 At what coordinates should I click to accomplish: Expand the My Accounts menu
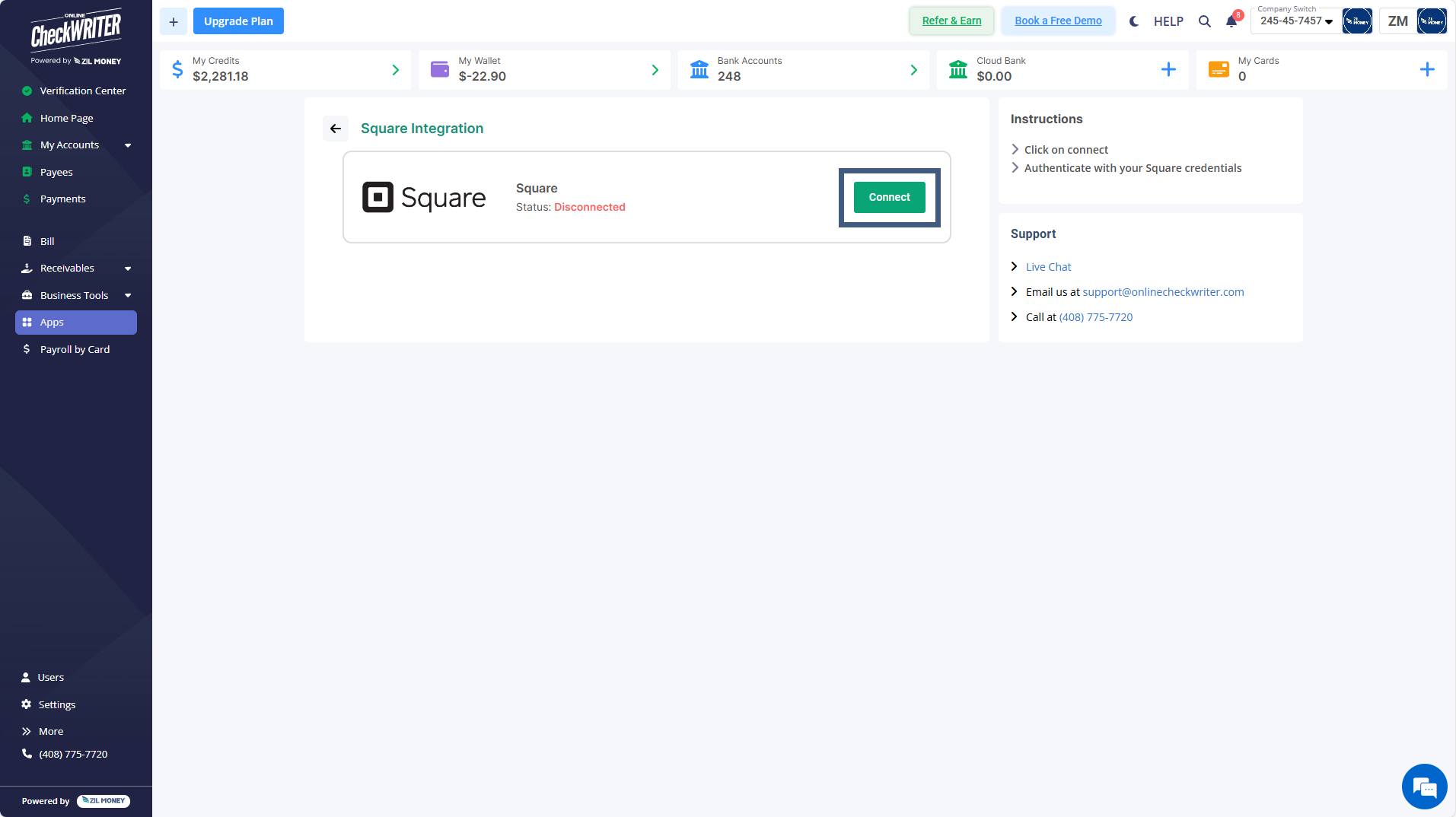tap(69, 145)
